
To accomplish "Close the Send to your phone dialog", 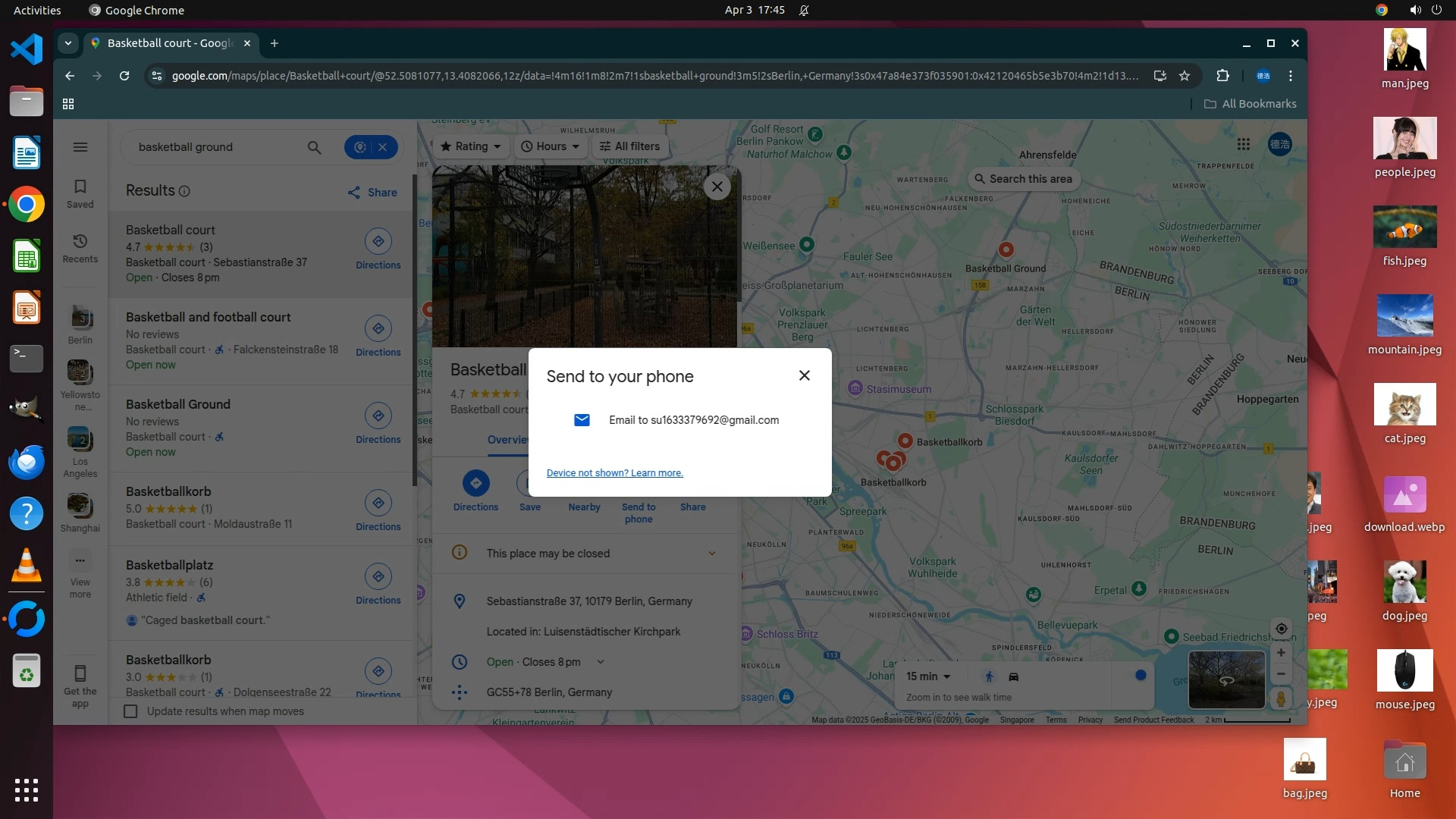I will 804,375.
